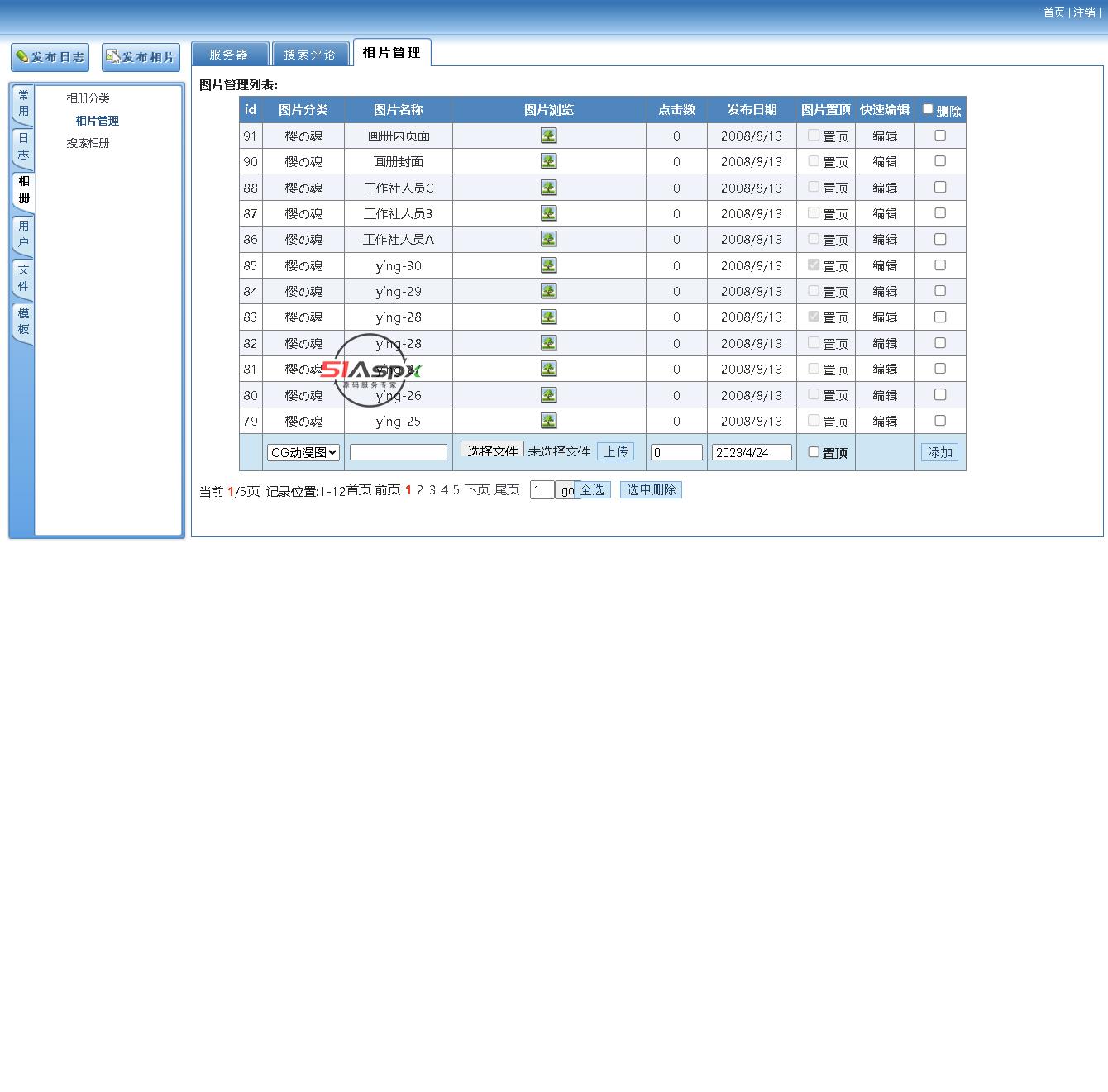The width and height of the screenshot is (1108, 1092).
Task: Open image preview icon for ying-30
Action: (548, 265)
